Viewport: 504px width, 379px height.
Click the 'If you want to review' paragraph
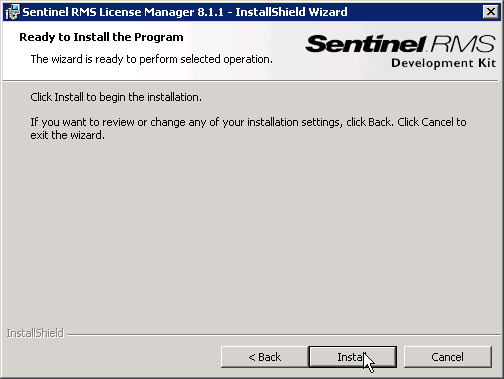(248, 129)
